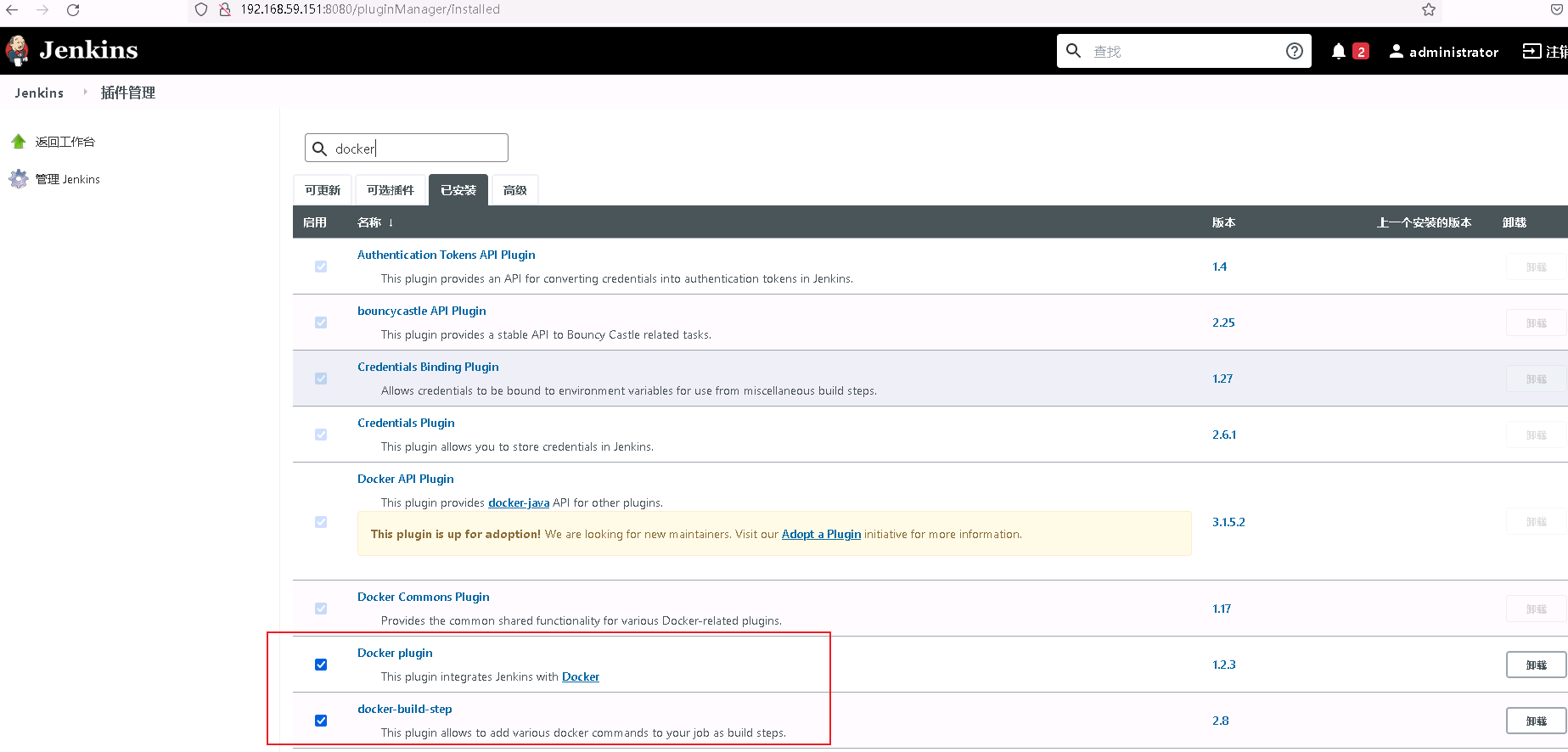Image resolution: width=1568 pixels, height=752 pixels.
Task: Open Credentials Binding Plugin link
Action: (x=428, y=367)
